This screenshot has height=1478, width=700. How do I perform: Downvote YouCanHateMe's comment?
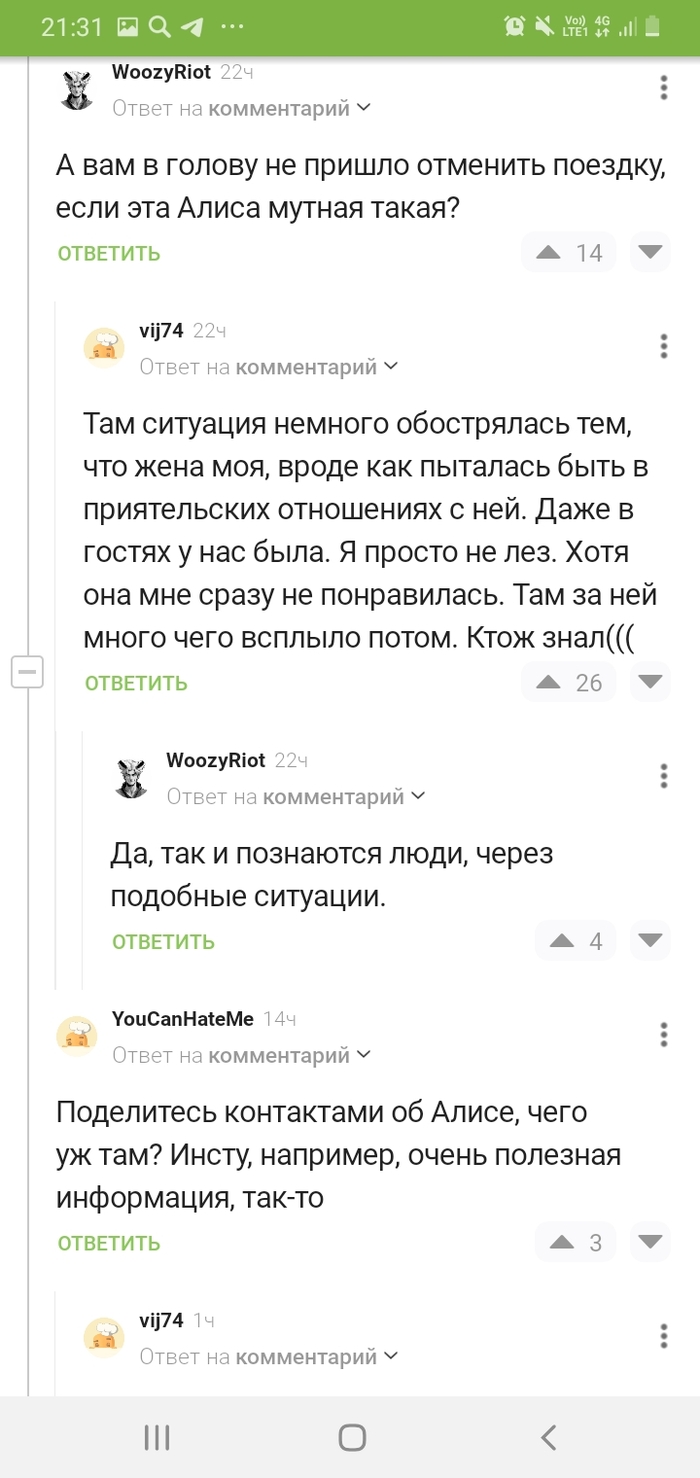[650, 1242]
